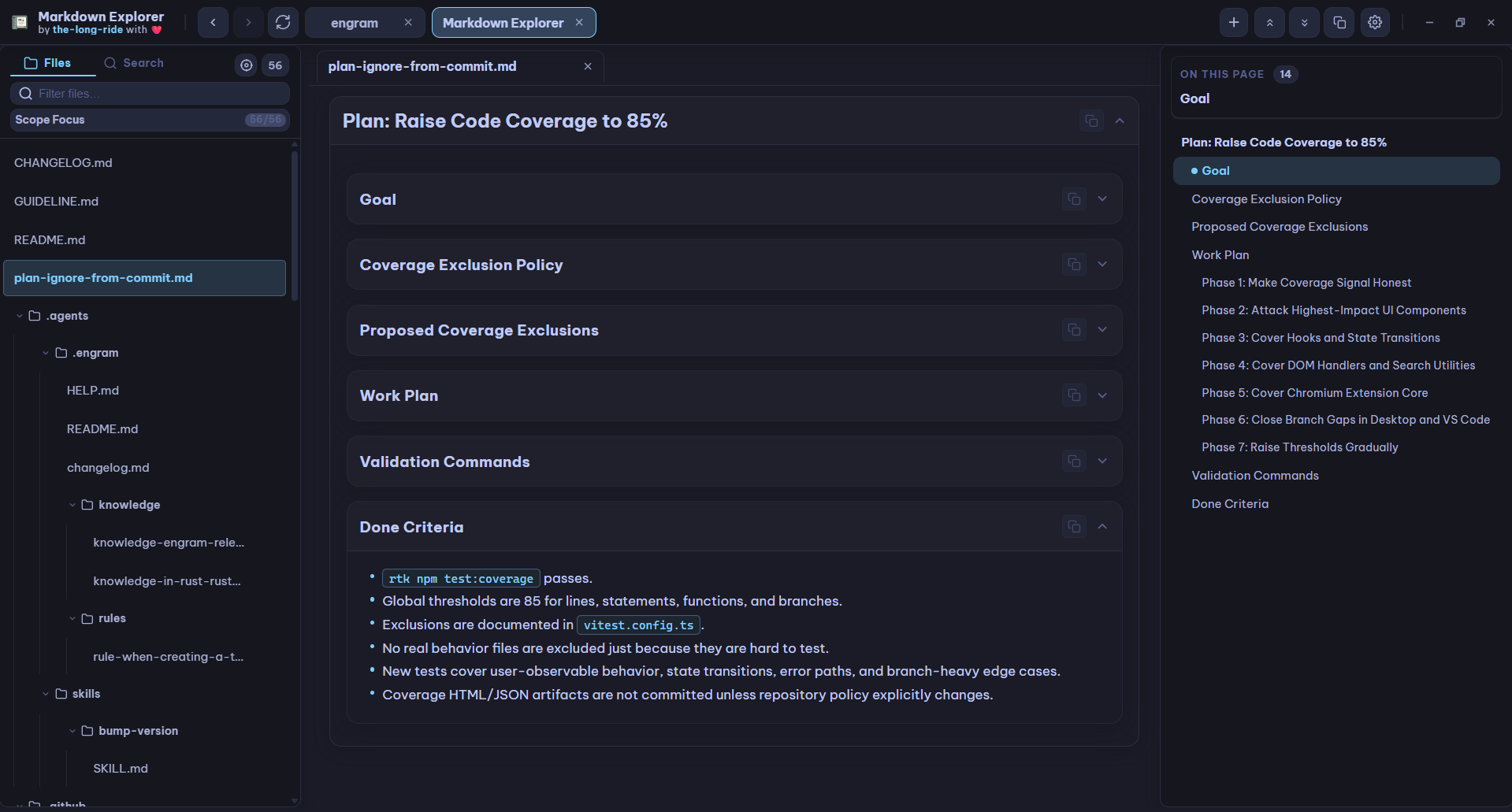Click the plus icon to add workspace
Viewport: 1512px width, 812px height.
[1234, 23]
